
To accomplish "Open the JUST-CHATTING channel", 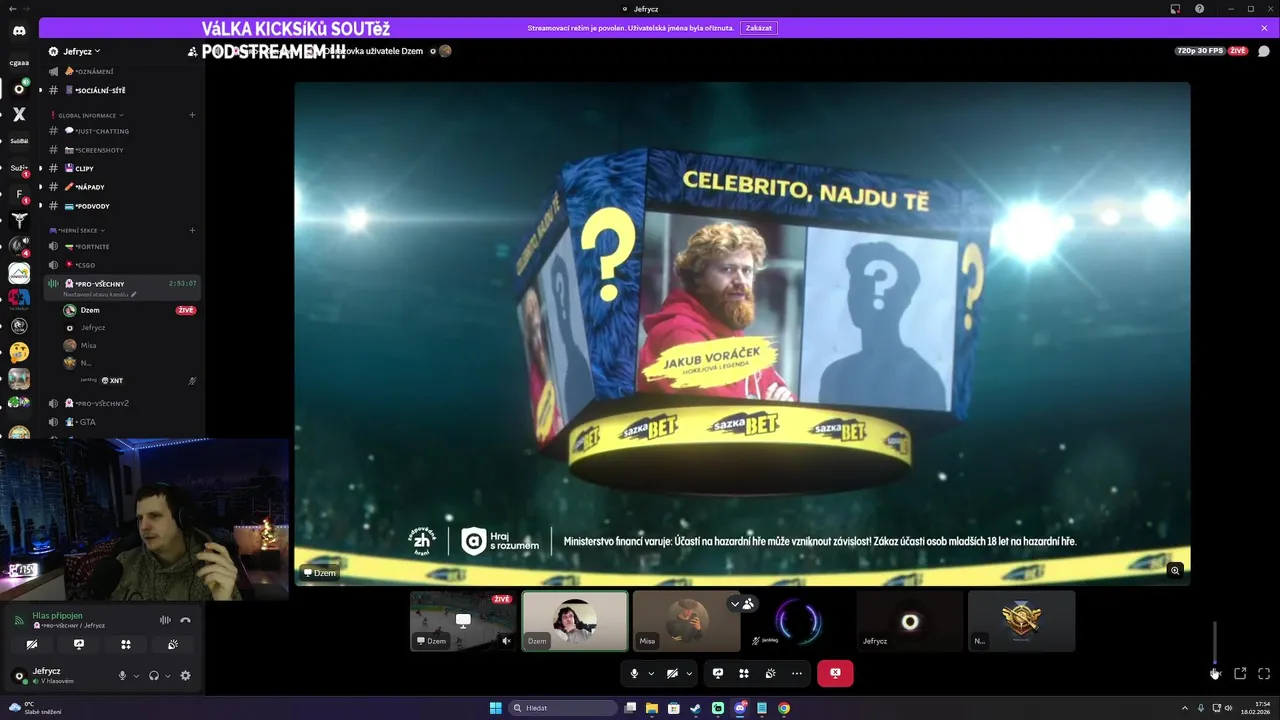I will pos(120,131).
